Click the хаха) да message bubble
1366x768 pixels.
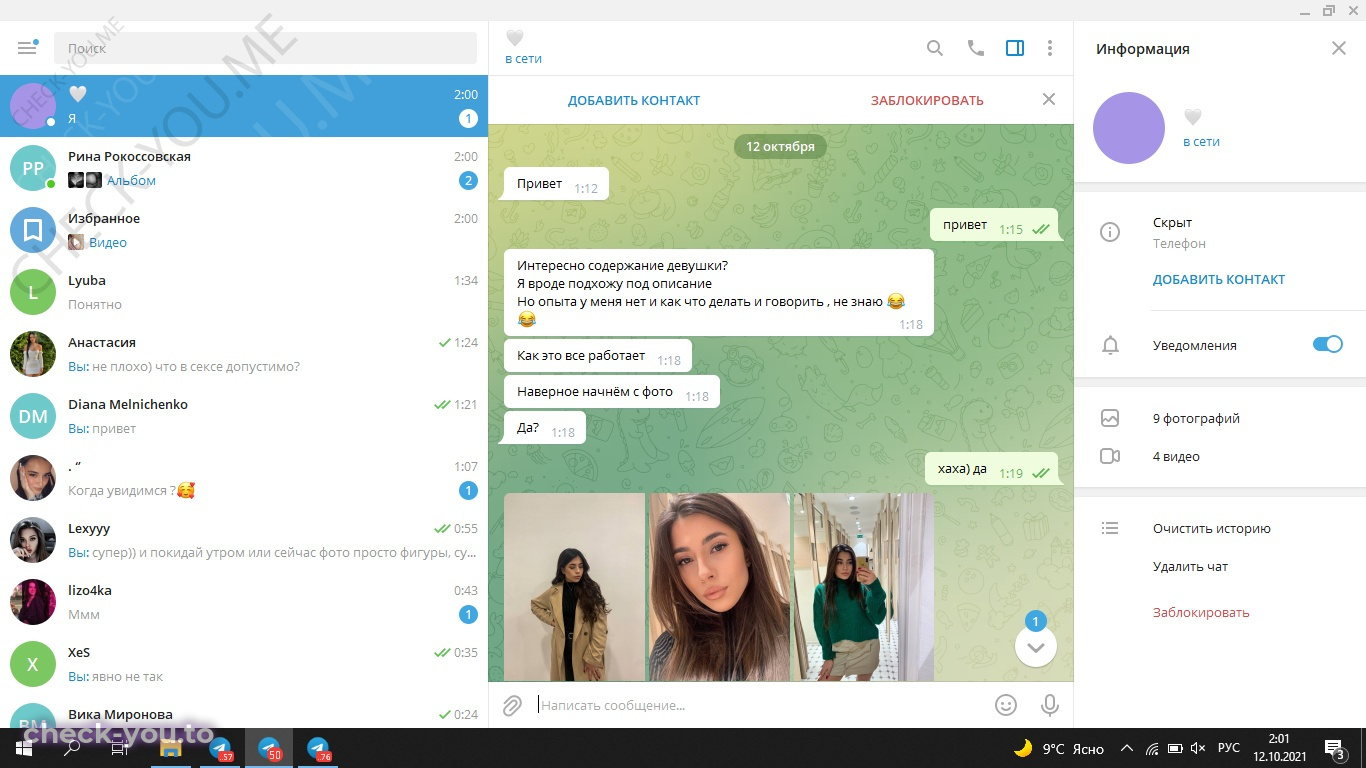(x=993, y=468)
